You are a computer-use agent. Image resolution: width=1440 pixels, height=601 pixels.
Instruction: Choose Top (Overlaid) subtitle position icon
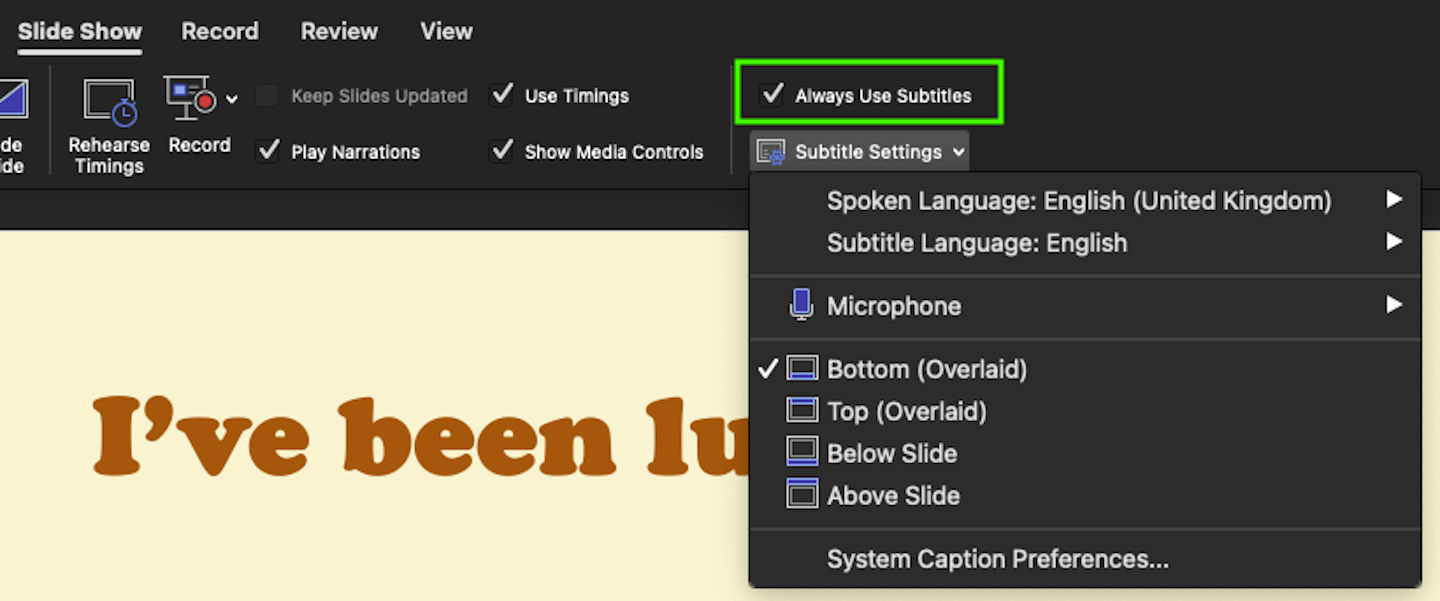[802, 411]
